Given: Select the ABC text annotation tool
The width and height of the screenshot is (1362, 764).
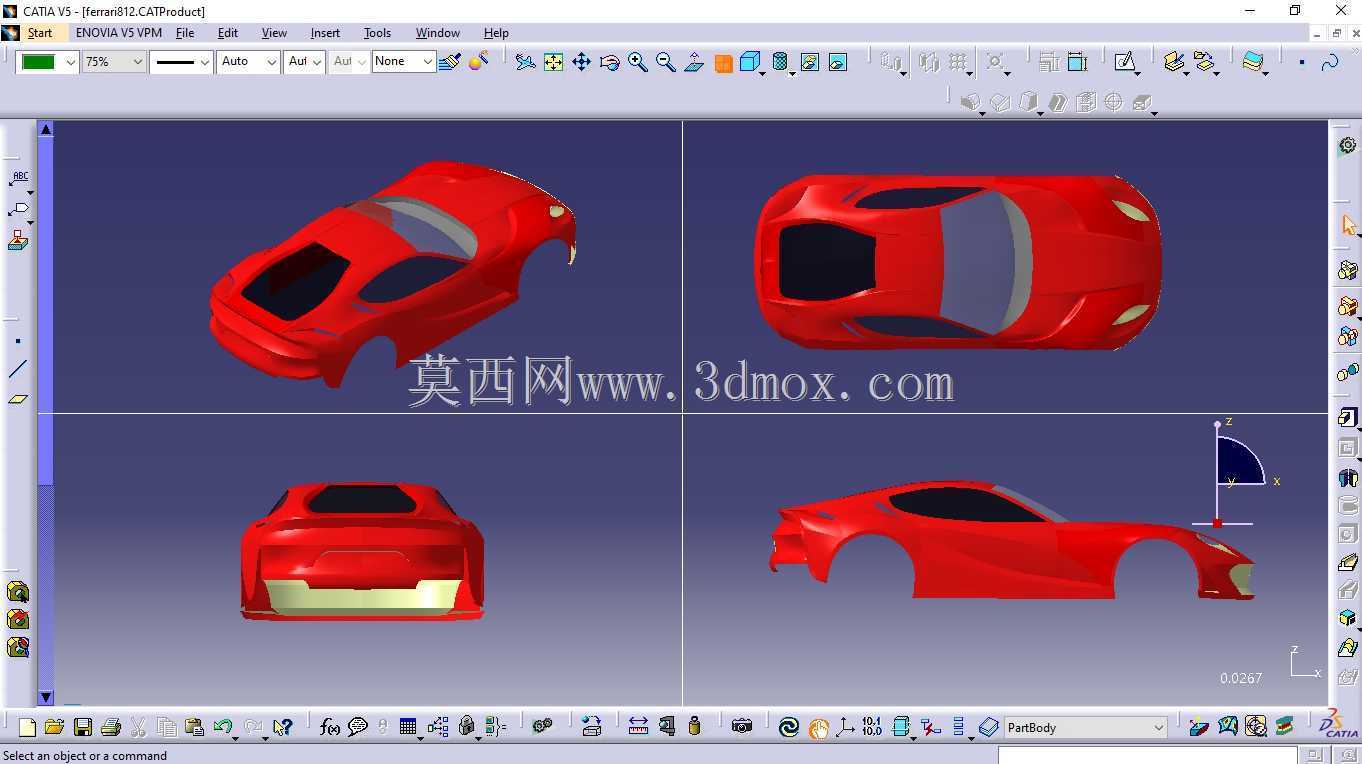Looking at the screenshot, I should 18,178.
